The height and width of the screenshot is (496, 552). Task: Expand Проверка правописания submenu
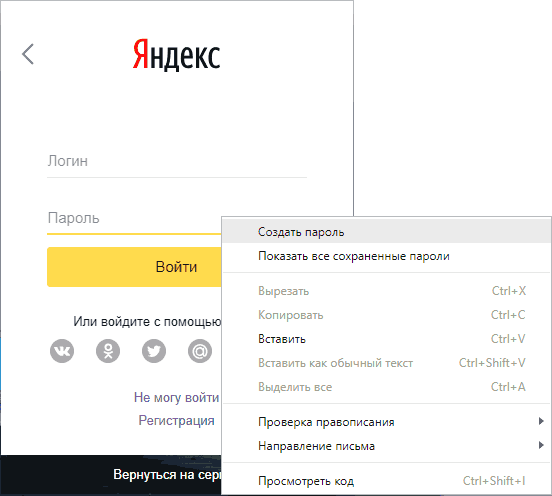pos(387,422)
